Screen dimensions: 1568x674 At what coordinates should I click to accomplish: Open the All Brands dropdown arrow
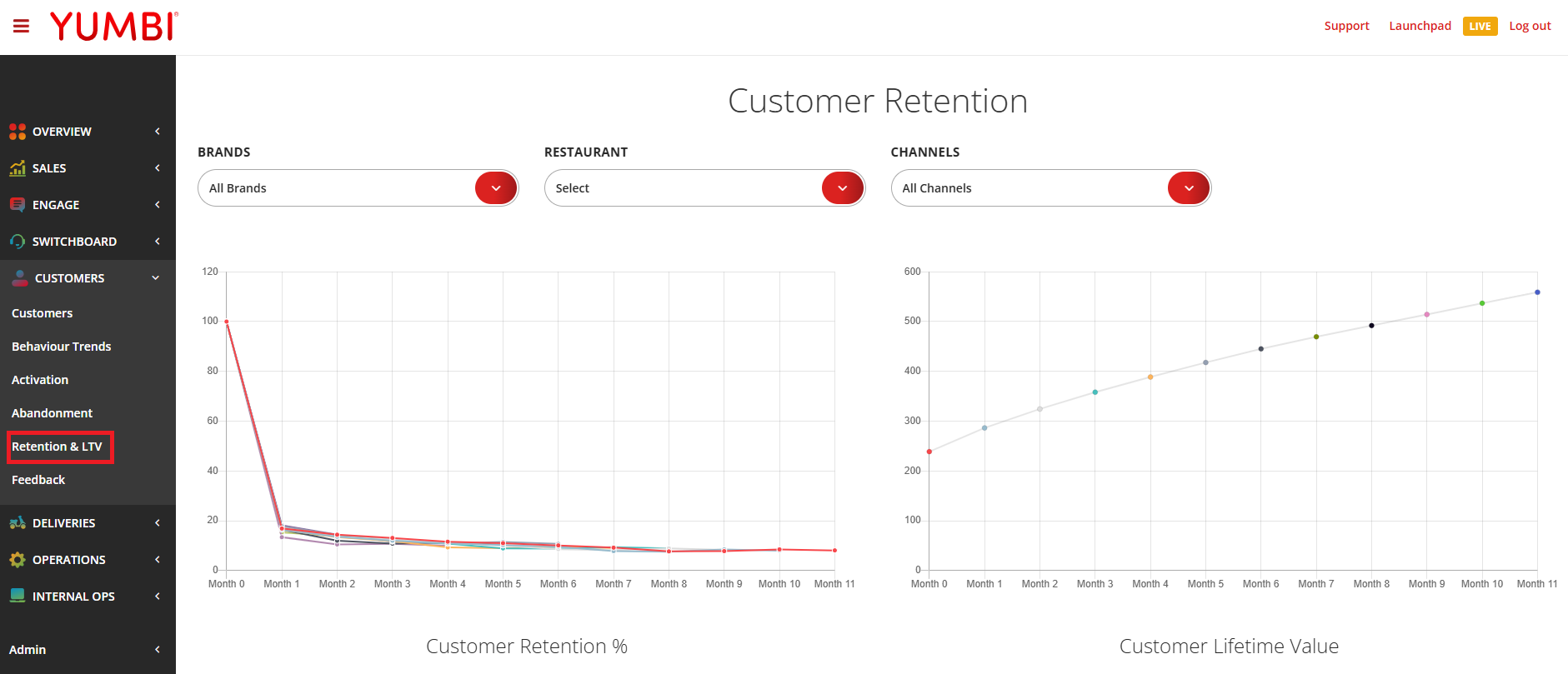pos(496,188)
